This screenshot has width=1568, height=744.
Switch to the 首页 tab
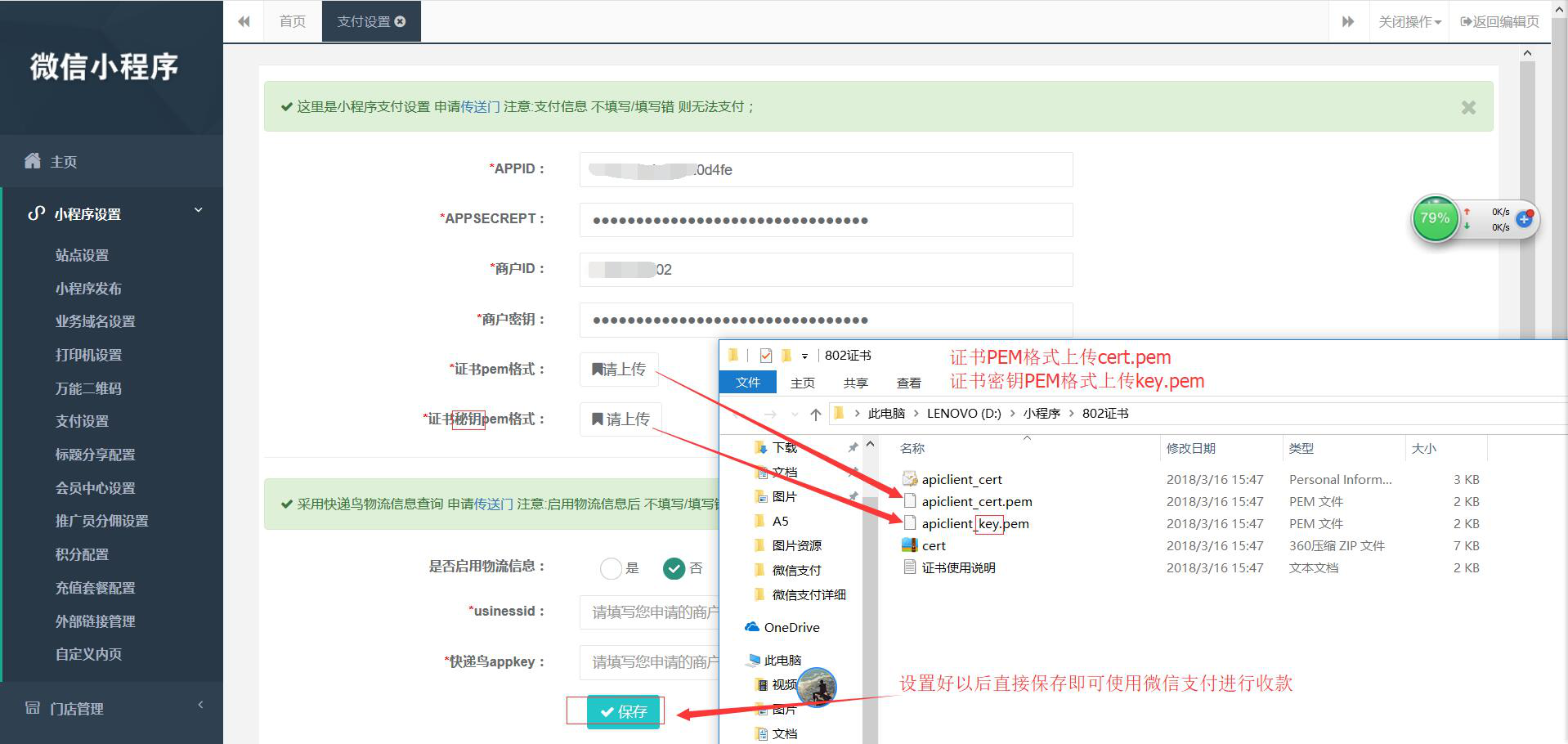(292, 21)
